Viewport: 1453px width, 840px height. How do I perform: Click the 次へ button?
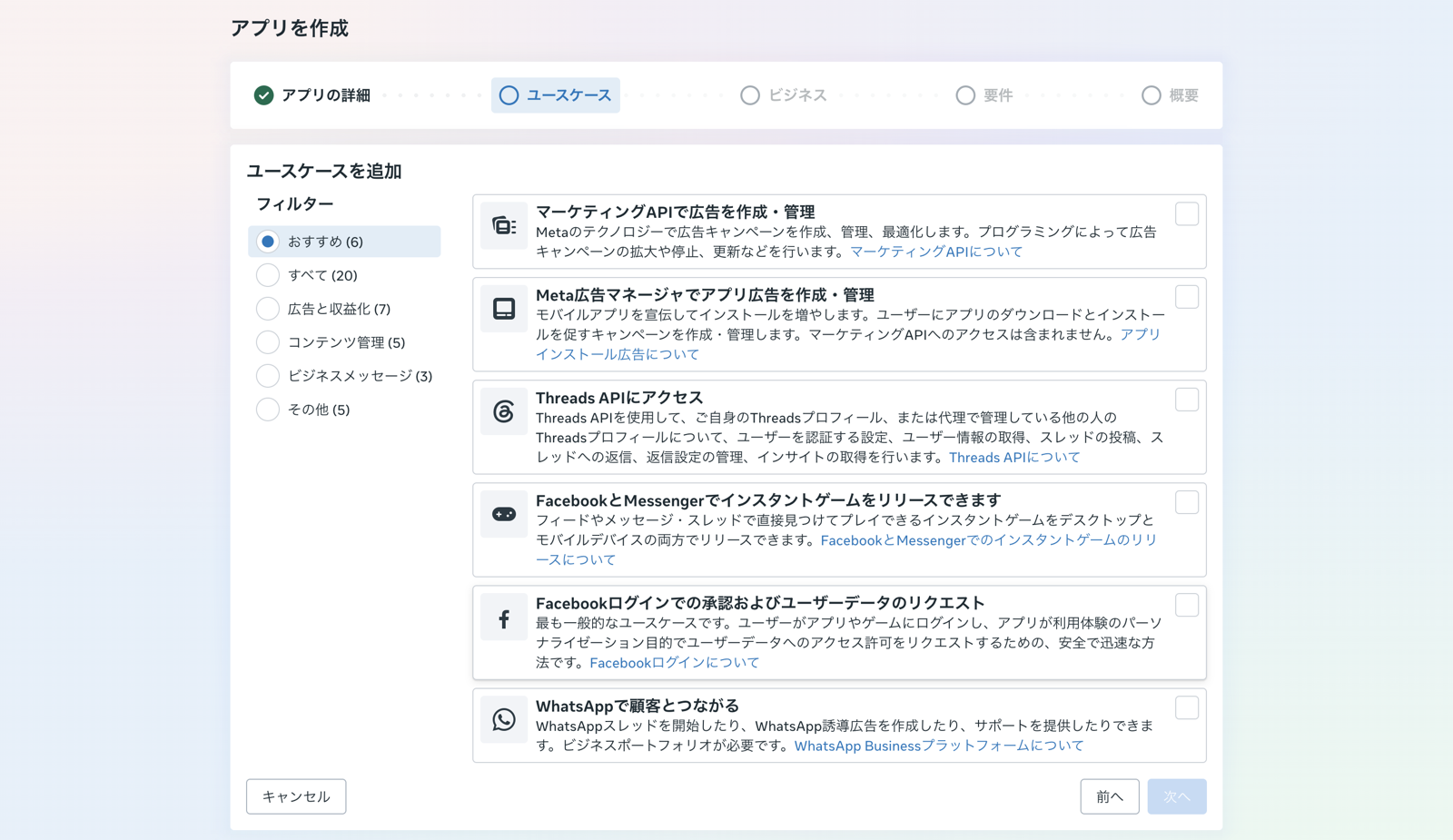tap(1177, 796)
